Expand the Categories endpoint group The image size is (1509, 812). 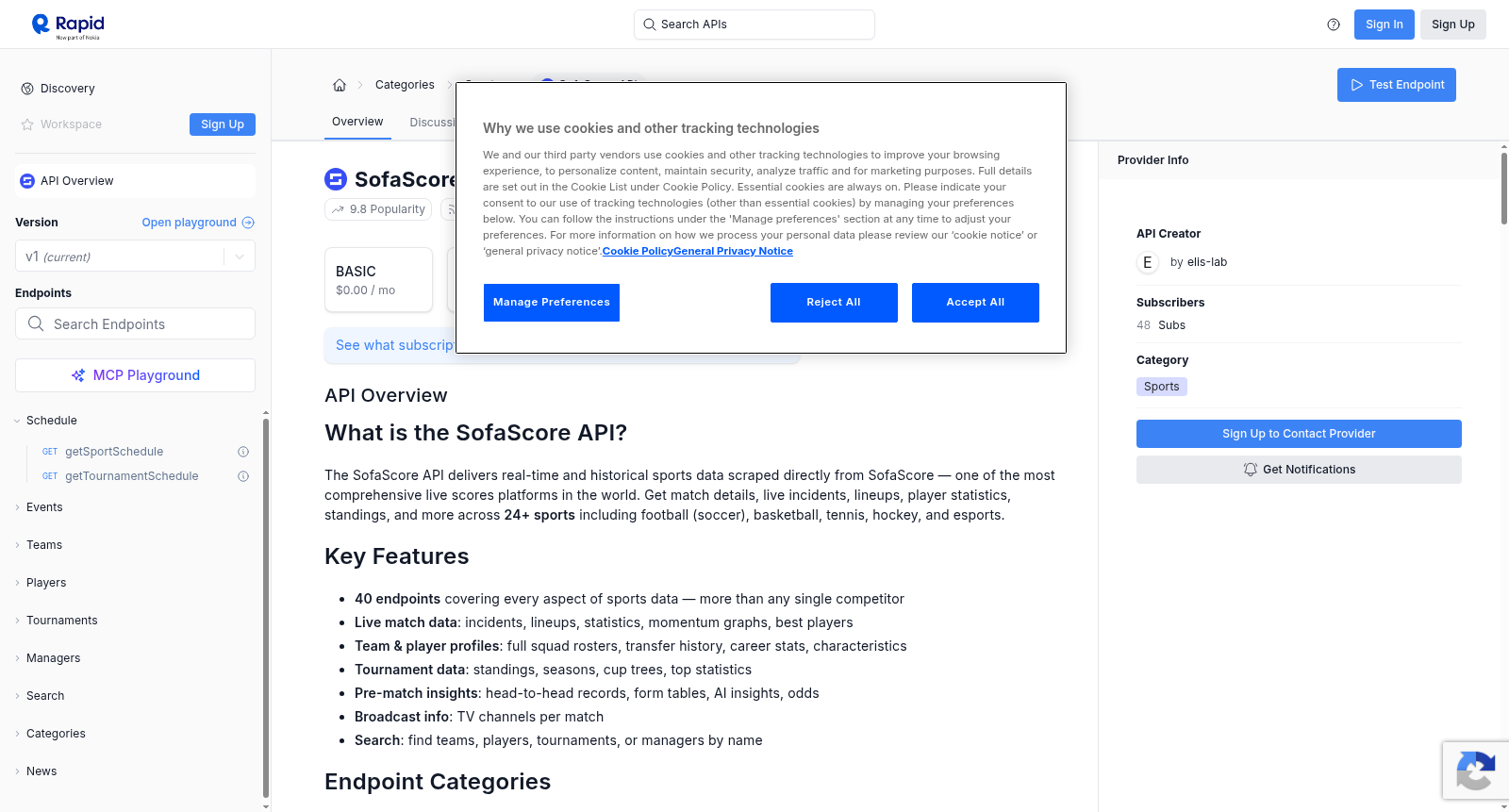18,734
